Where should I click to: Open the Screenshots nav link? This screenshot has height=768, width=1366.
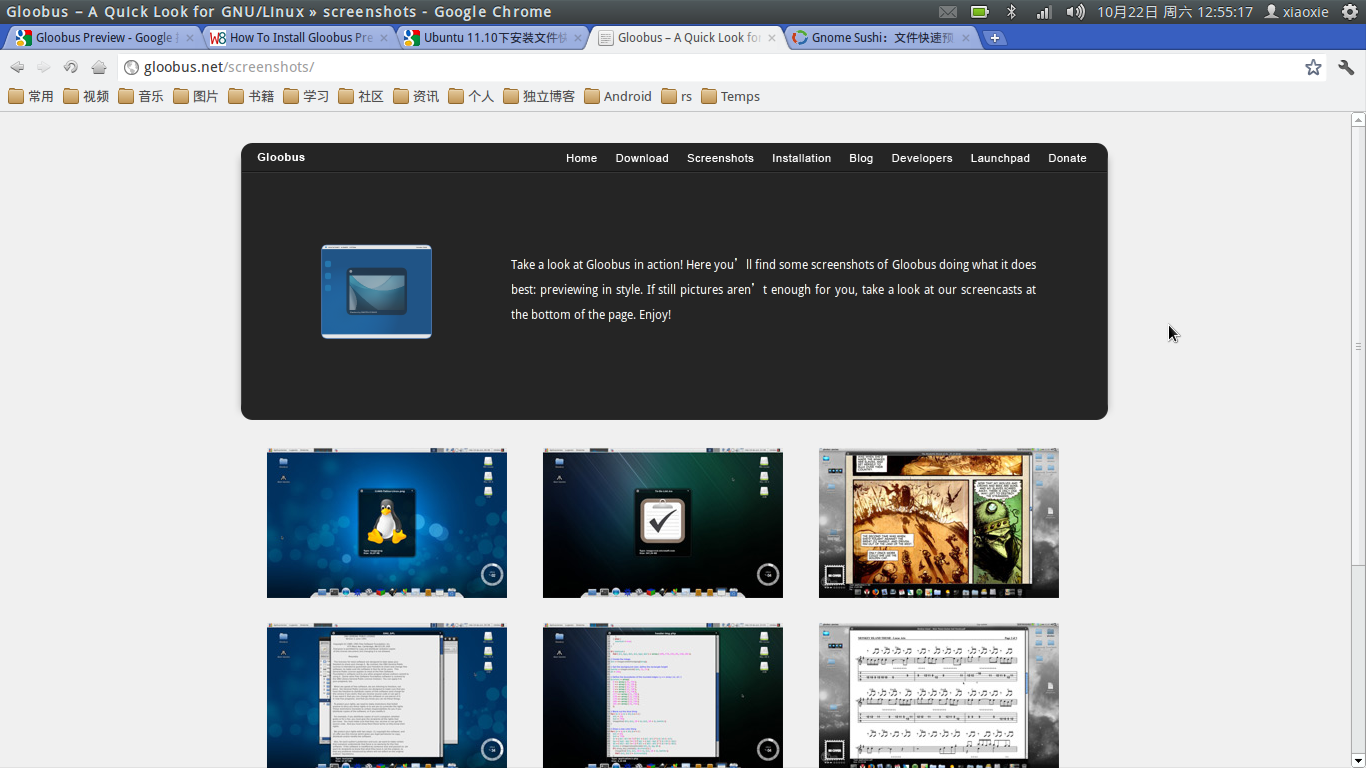click(x=720, y=158)
